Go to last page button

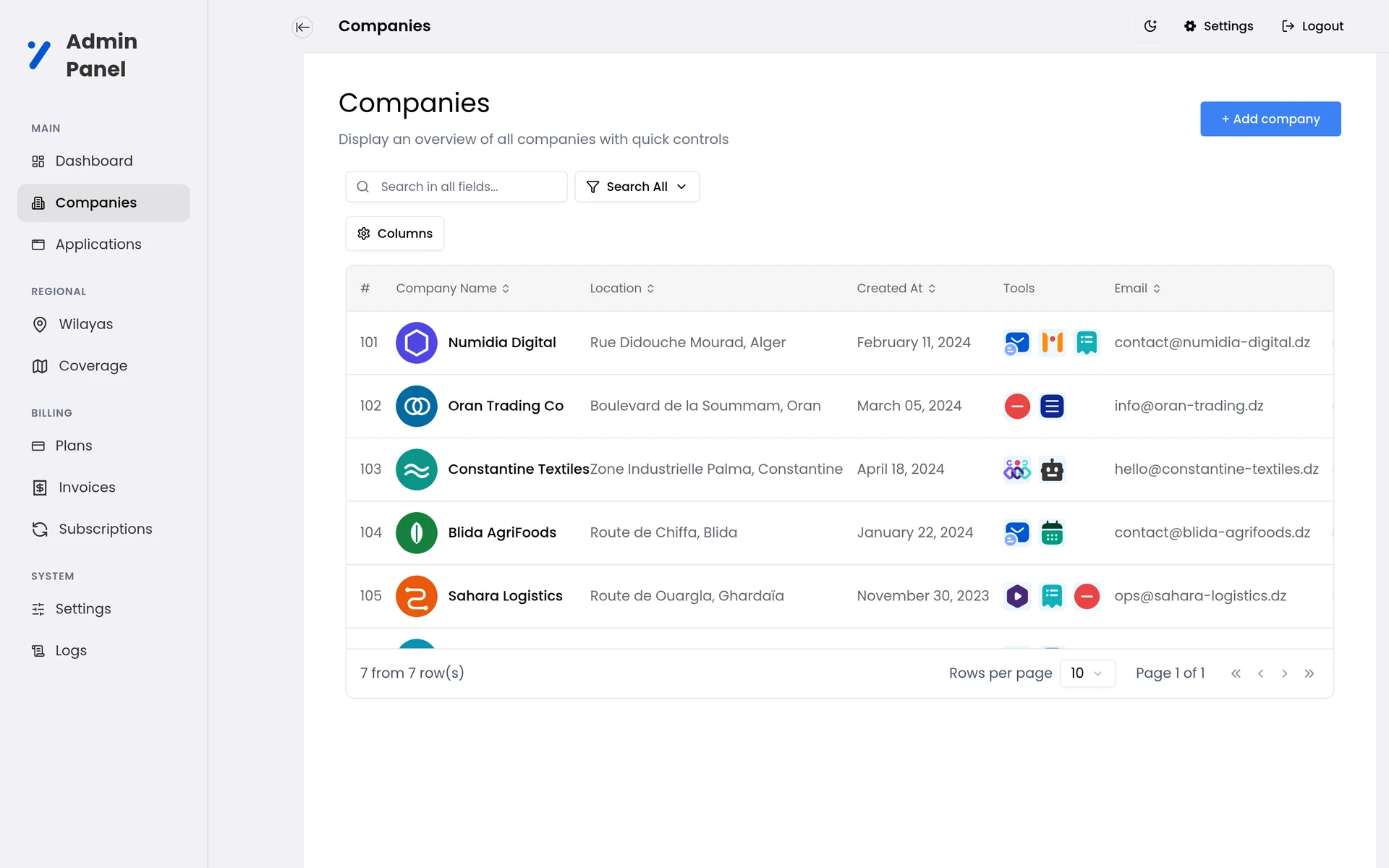1309,673
